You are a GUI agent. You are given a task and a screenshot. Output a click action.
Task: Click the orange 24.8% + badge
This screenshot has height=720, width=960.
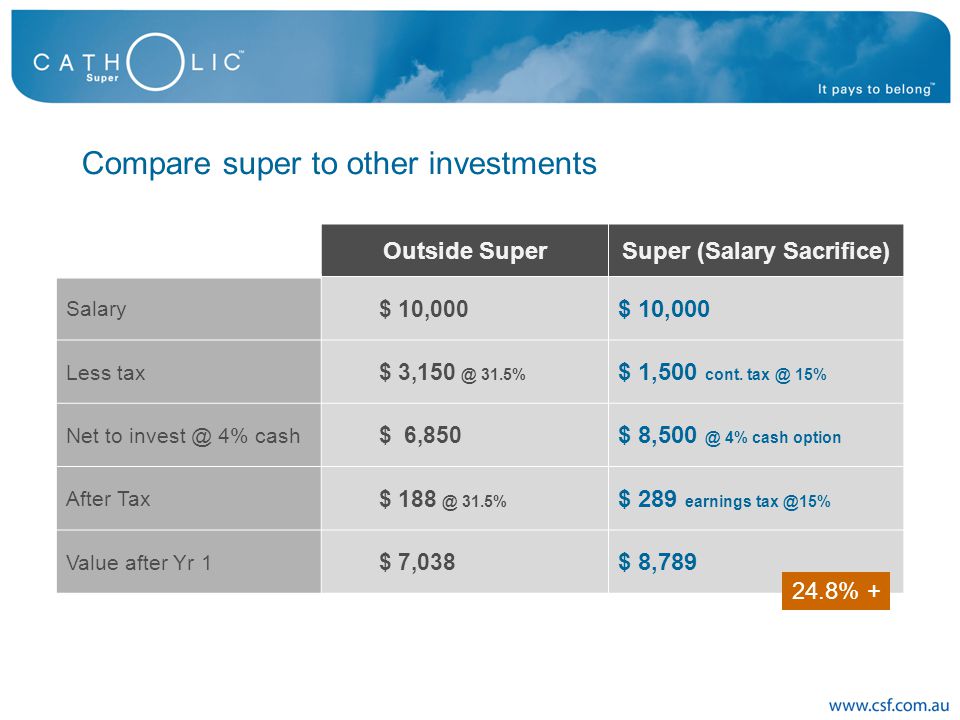[836, 591]
